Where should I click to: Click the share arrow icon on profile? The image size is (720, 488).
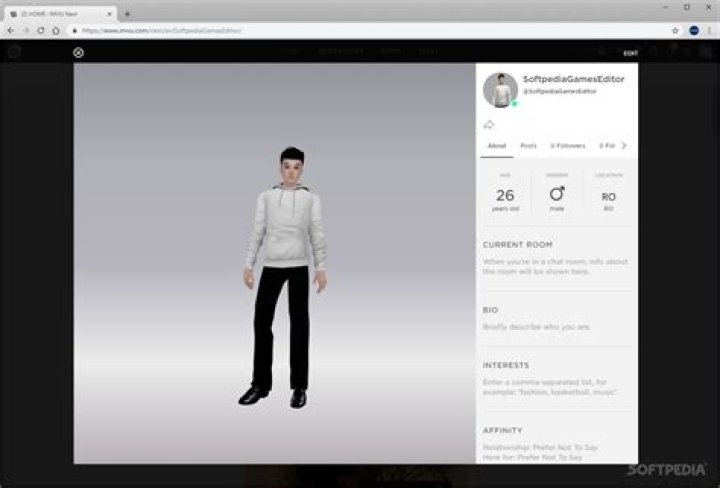coord(489,124)
